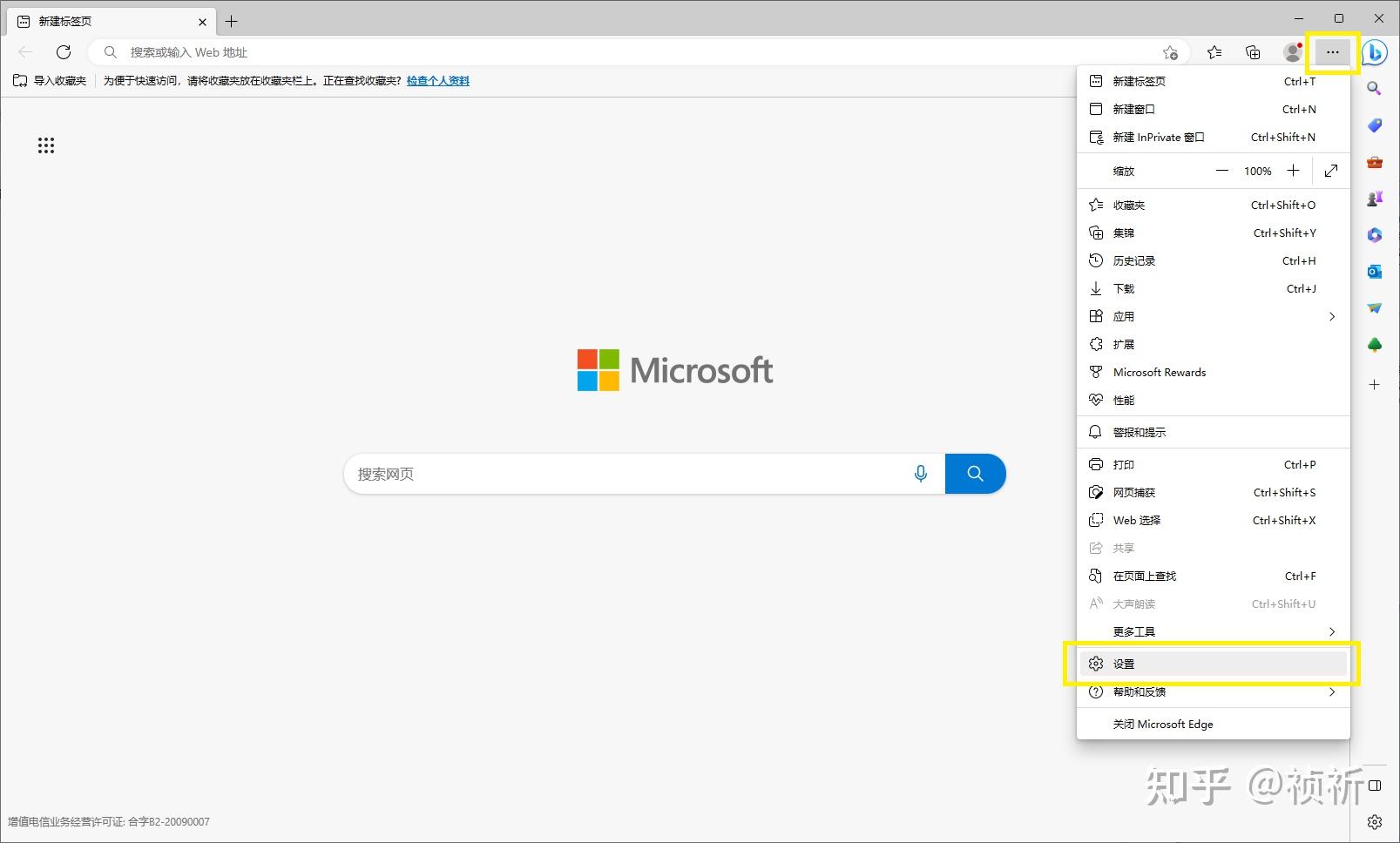This screenshot has width=1400, height=843.
Task: Click the voice search microphone icon
Action: point(920,474)
